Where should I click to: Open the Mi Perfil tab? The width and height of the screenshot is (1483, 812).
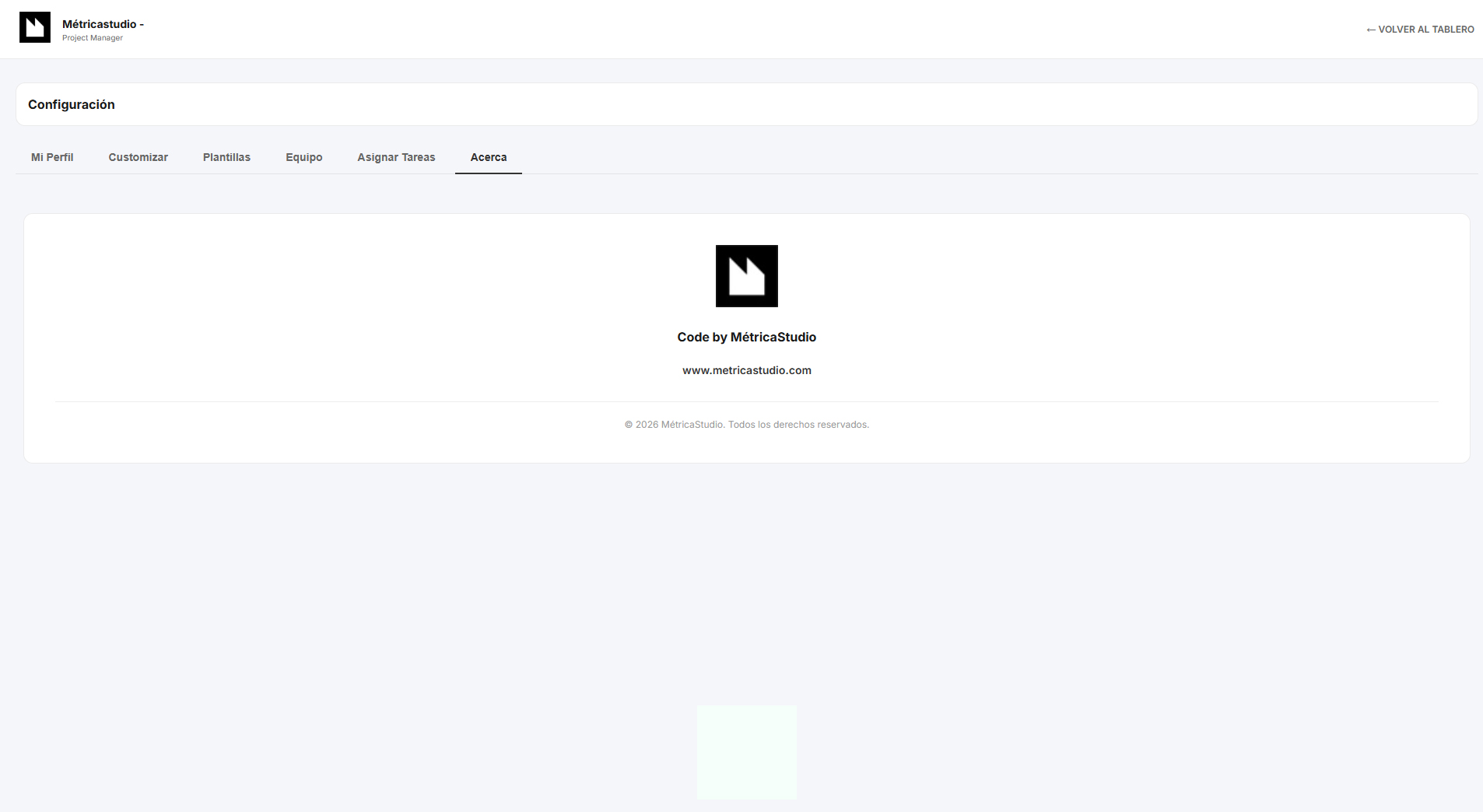point(52,157)
